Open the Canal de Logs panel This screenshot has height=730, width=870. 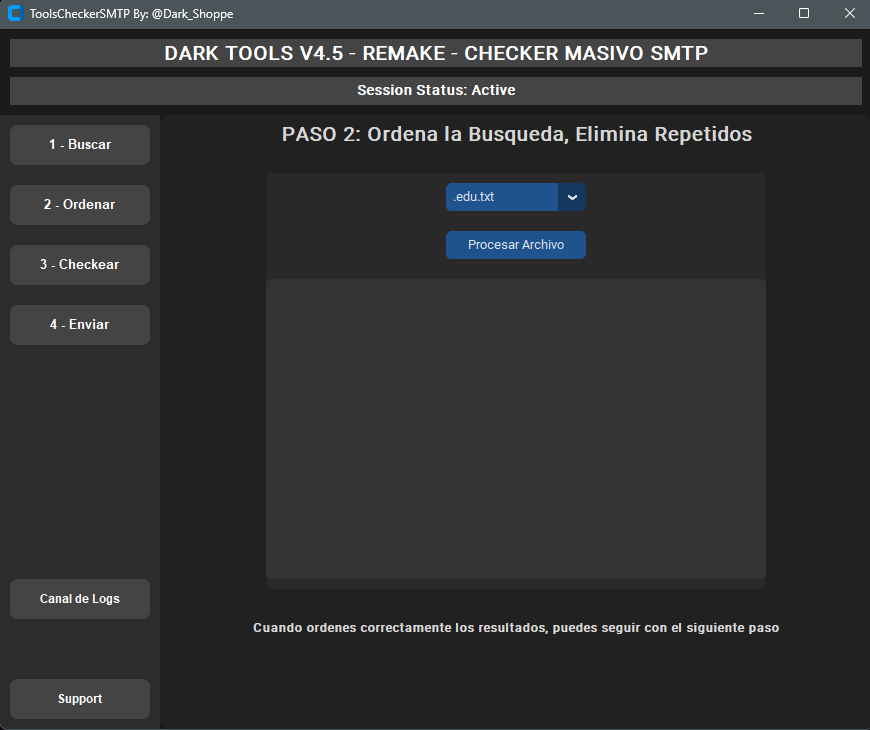(79, 598)
